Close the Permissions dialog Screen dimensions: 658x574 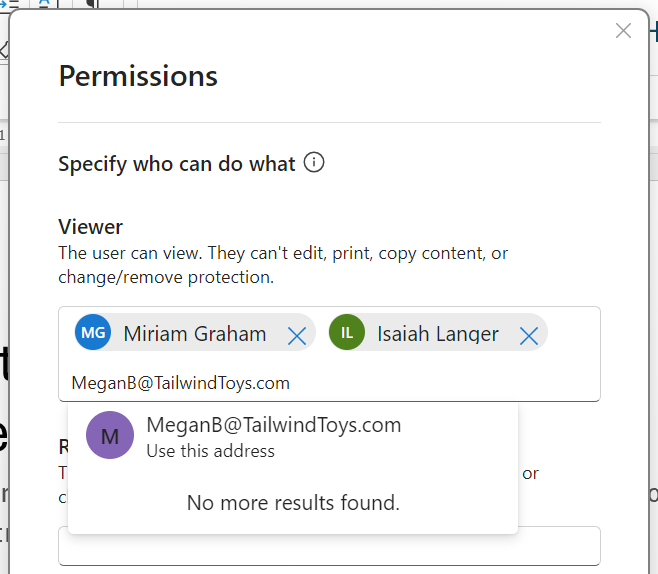coord(623,31)
